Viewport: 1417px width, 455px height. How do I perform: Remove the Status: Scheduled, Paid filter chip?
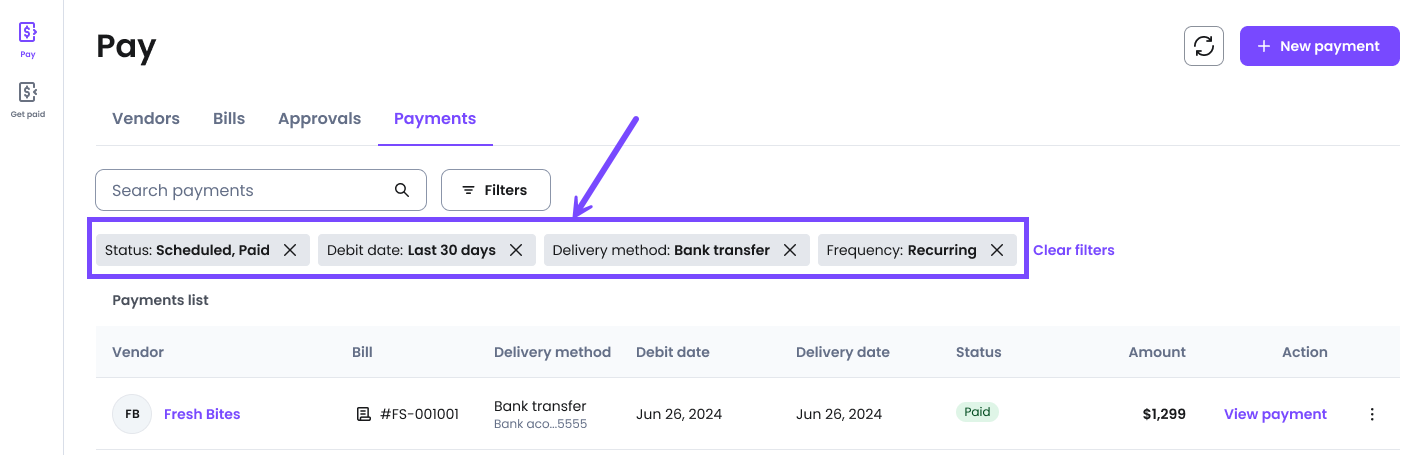(x=290, y=250)
